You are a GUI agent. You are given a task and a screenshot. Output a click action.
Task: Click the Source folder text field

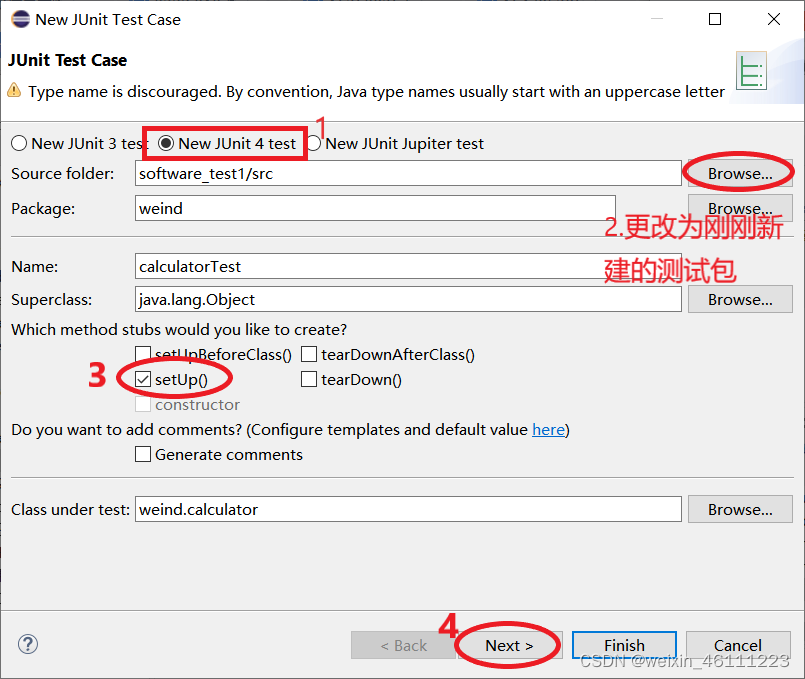408,173
